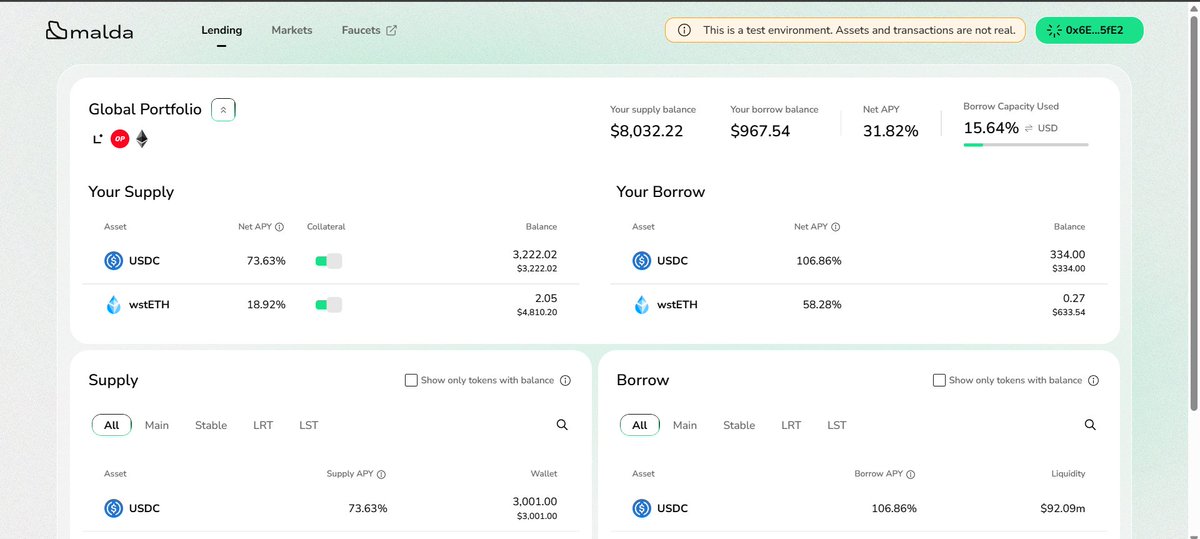Screen dimensions: 1200x539
Task: Click wstETH icon in Your Borrow
Action: [x=642, y=305]
